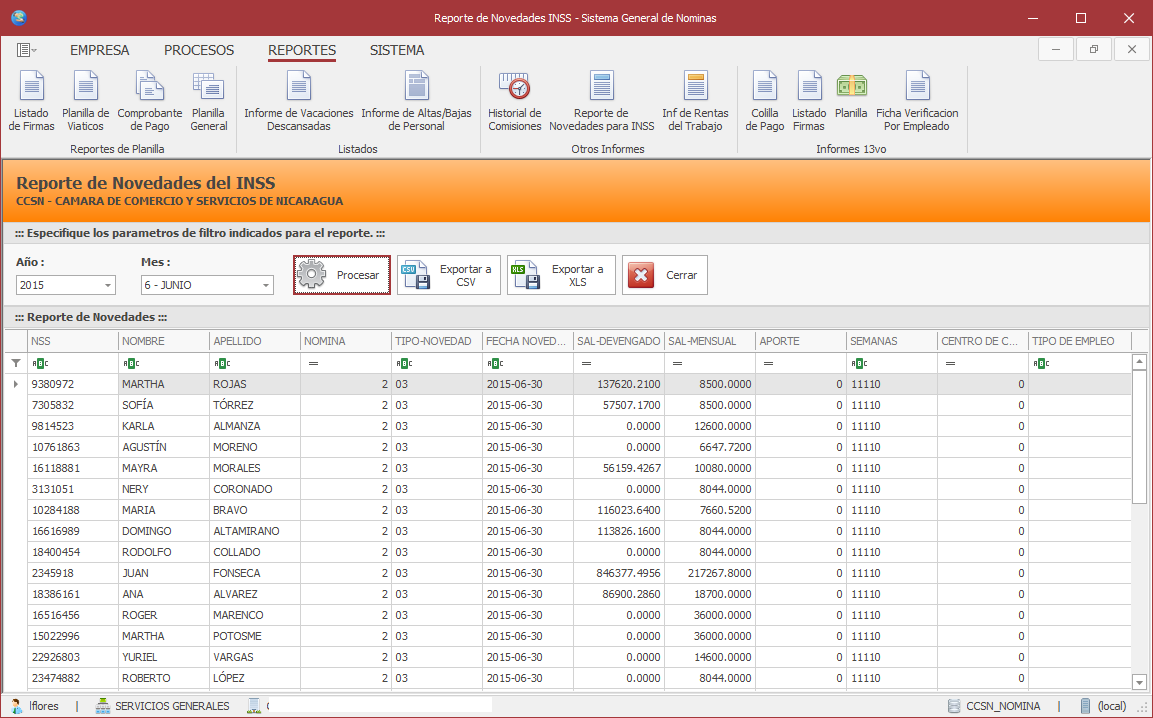
Task: Click SERVICIOS GENERALES status bar icon
Action: 103,705
